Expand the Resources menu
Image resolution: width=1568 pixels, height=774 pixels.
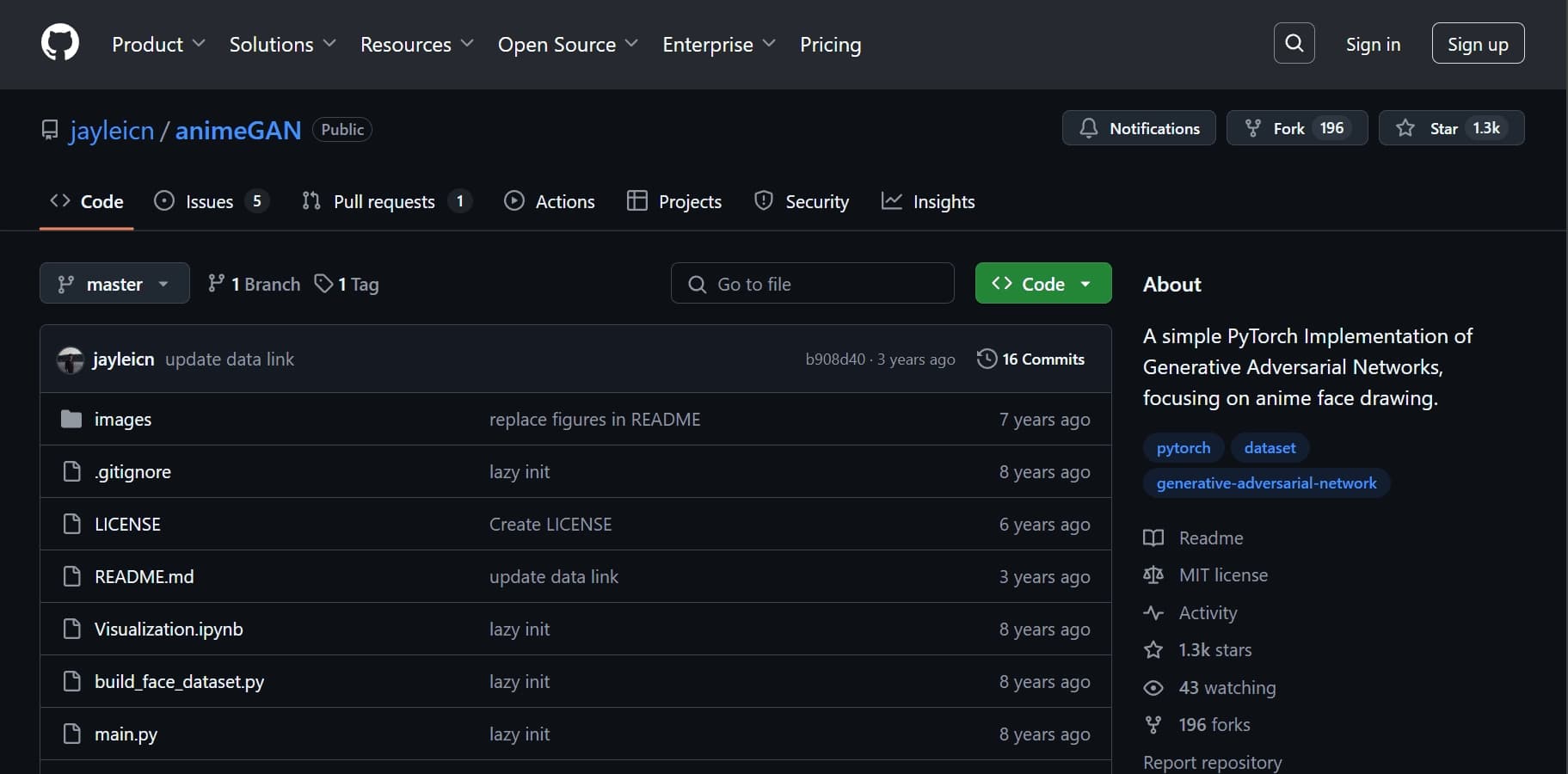(x=417, y=44)
